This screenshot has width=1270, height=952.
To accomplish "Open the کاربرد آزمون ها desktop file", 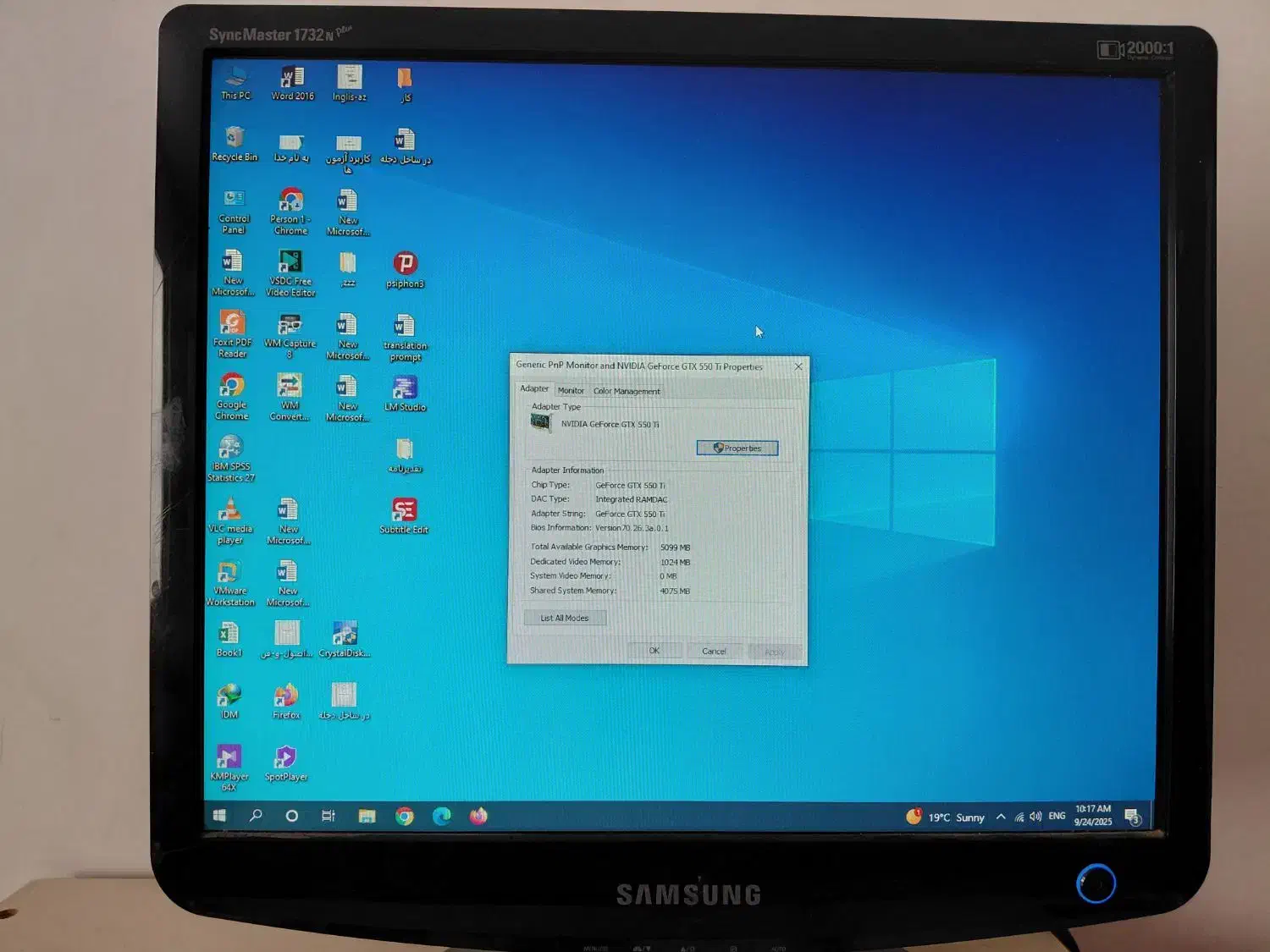I will pyautogui.click(x=348, y=154).
